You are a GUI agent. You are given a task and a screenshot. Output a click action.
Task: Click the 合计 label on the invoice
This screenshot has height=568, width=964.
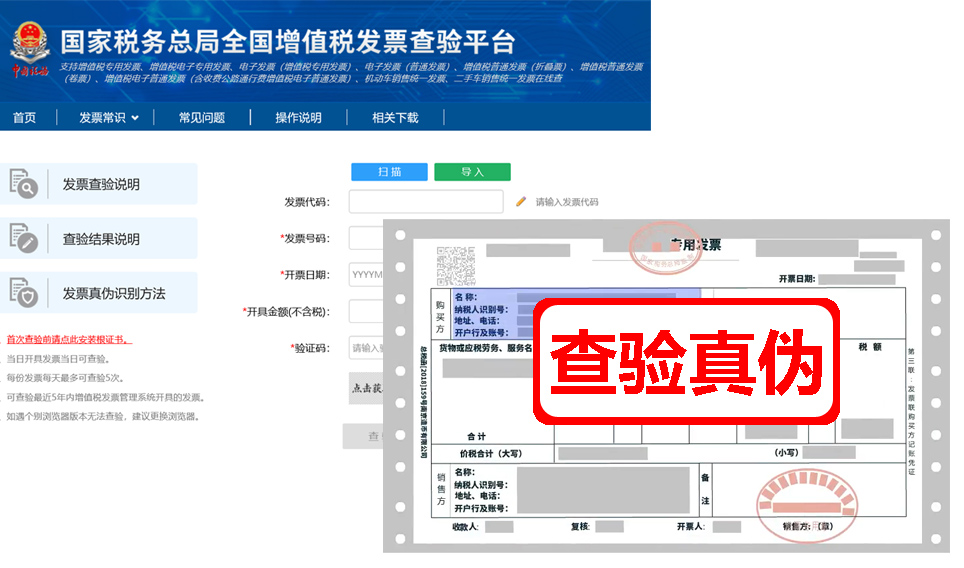[x=476, y=436]
